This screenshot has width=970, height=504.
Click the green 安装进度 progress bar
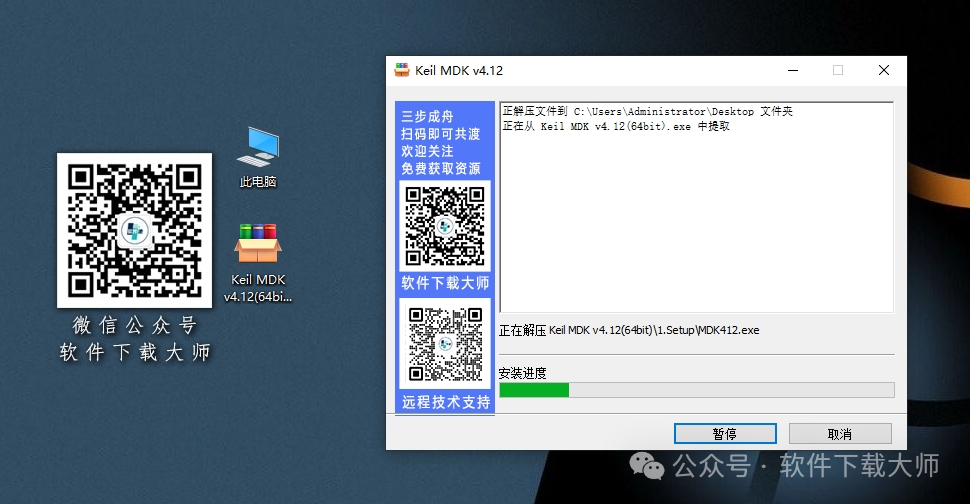[x=697, y=390]
